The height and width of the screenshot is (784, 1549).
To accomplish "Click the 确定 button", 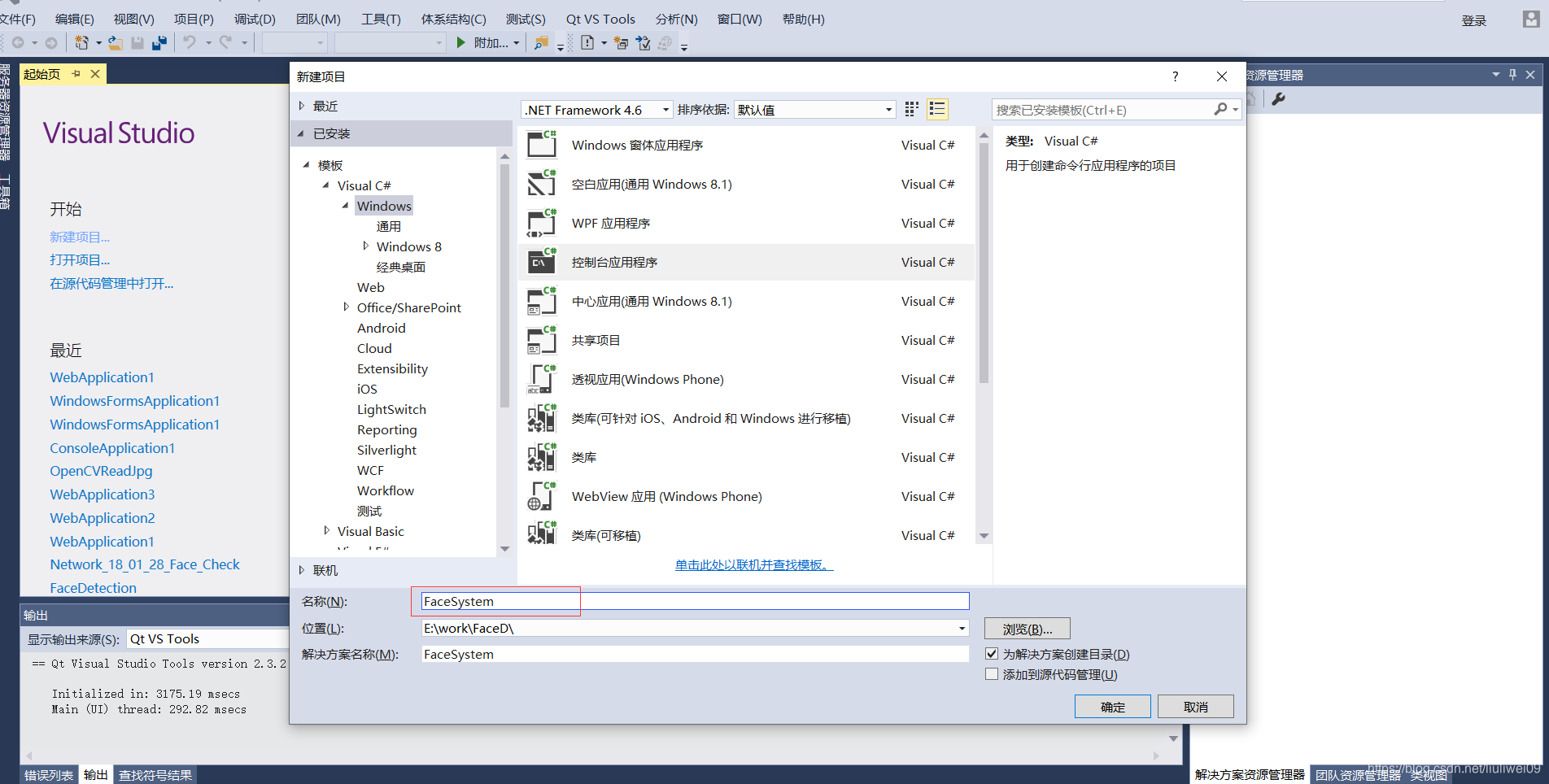I will click(1112, 707).
